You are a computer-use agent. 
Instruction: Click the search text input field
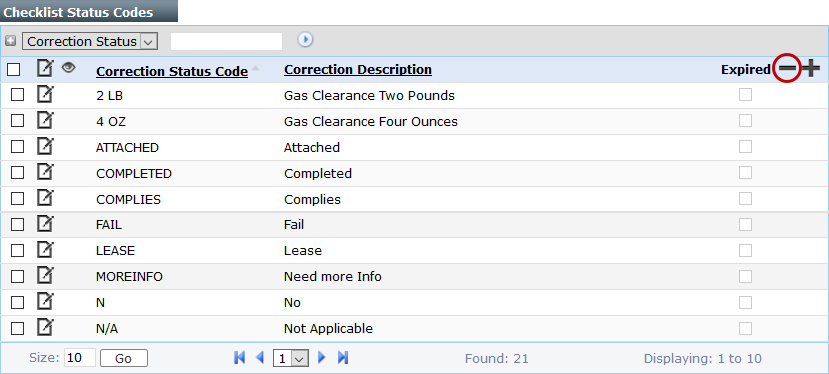click(226, 41)
